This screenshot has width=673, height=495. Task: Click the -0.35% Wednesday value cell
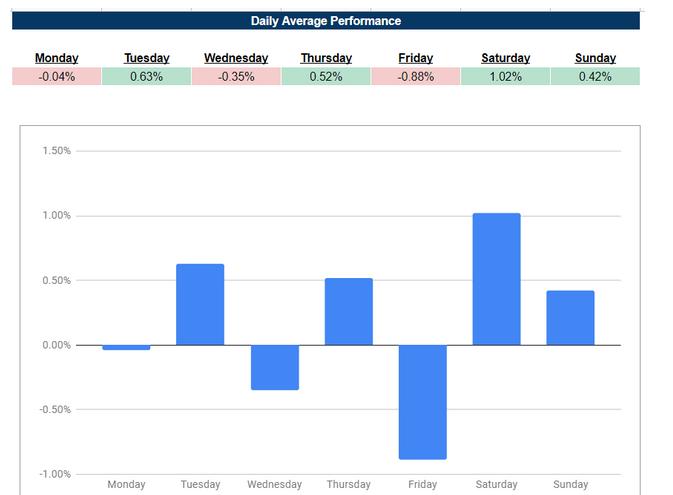coord(236,77)
